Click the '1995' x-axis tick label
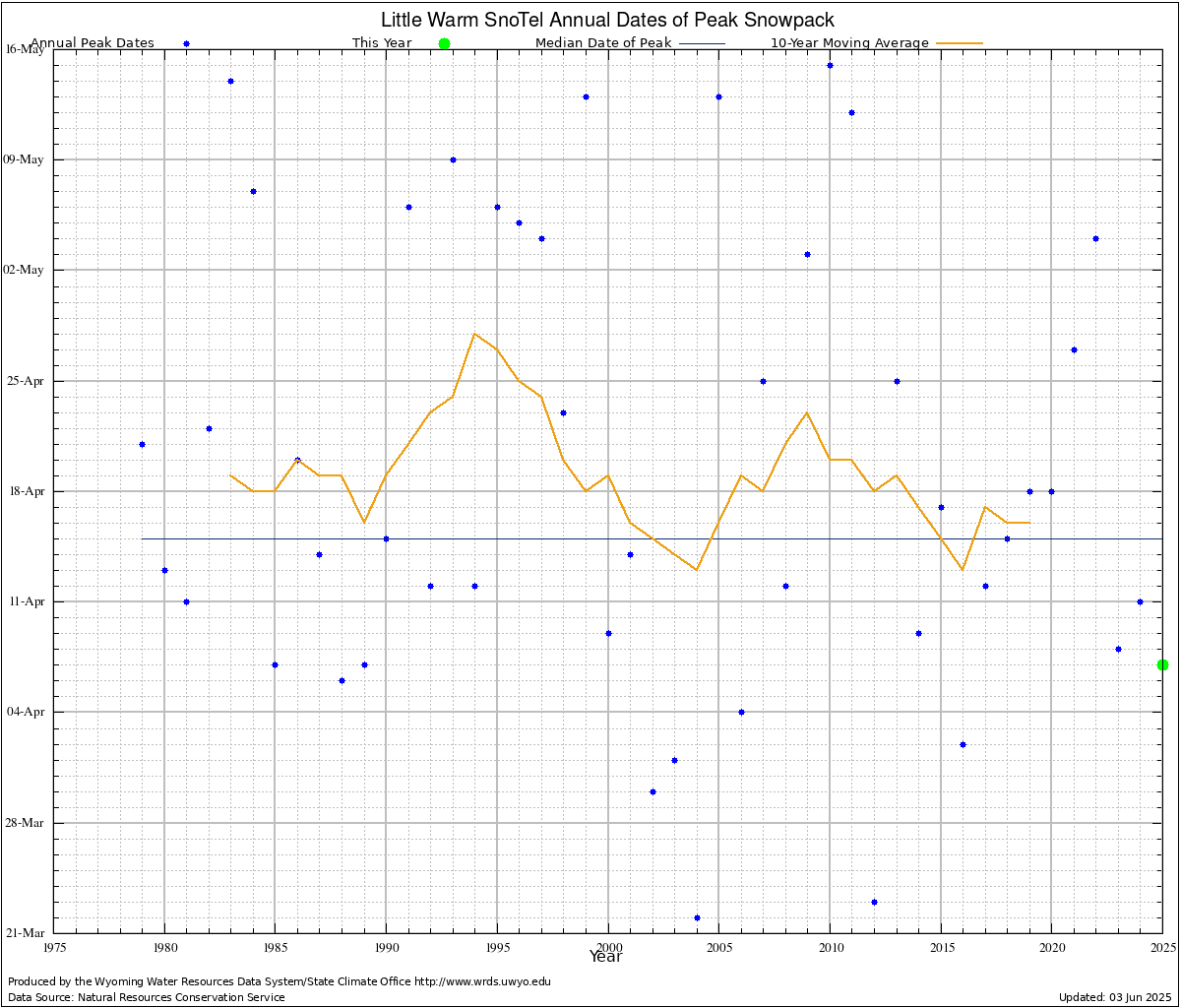This screenshot has width=1181, height=1008. [497, 947]
